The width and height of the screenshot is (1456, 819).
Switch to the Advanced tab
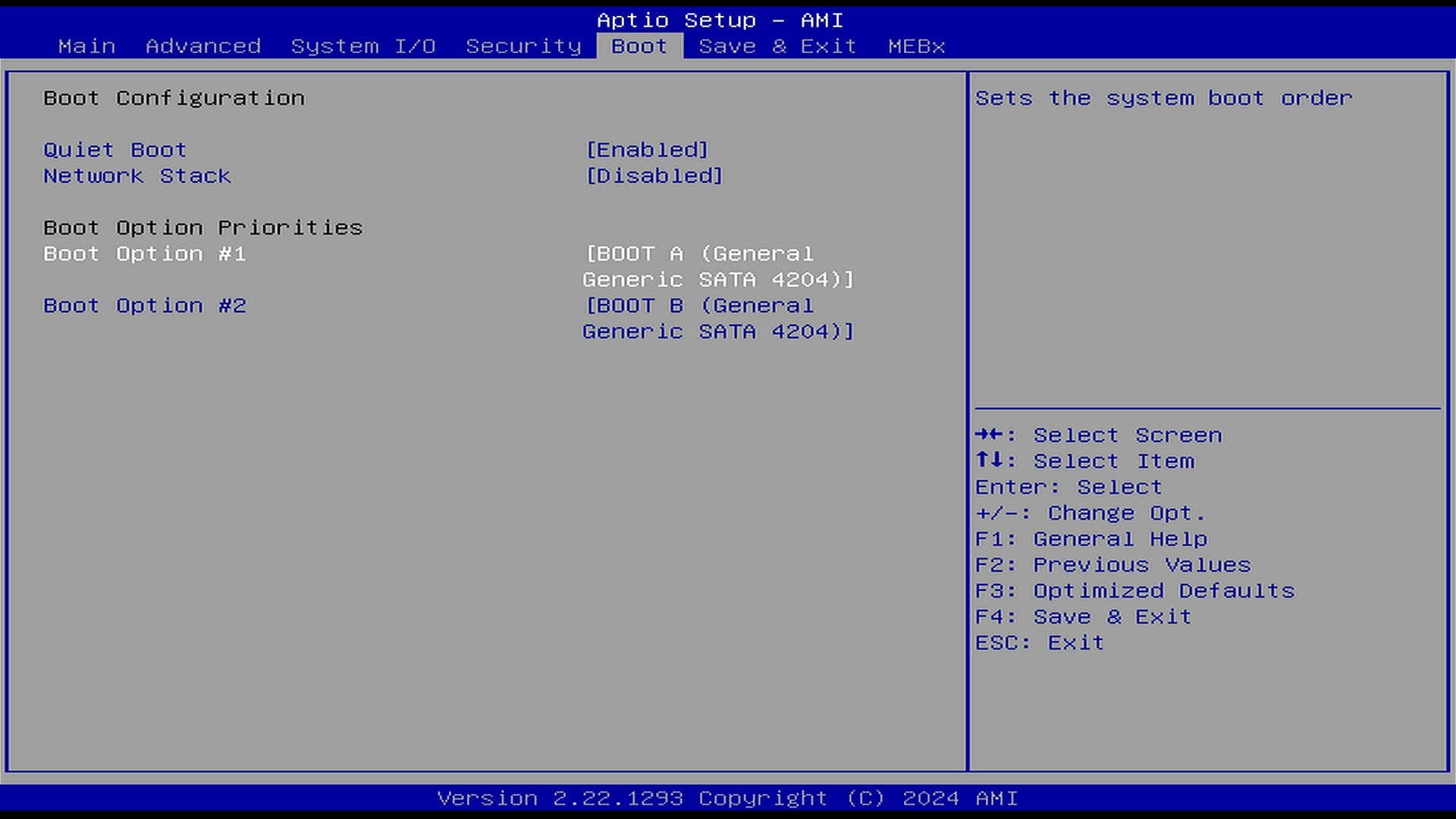[x=203, y=46]
